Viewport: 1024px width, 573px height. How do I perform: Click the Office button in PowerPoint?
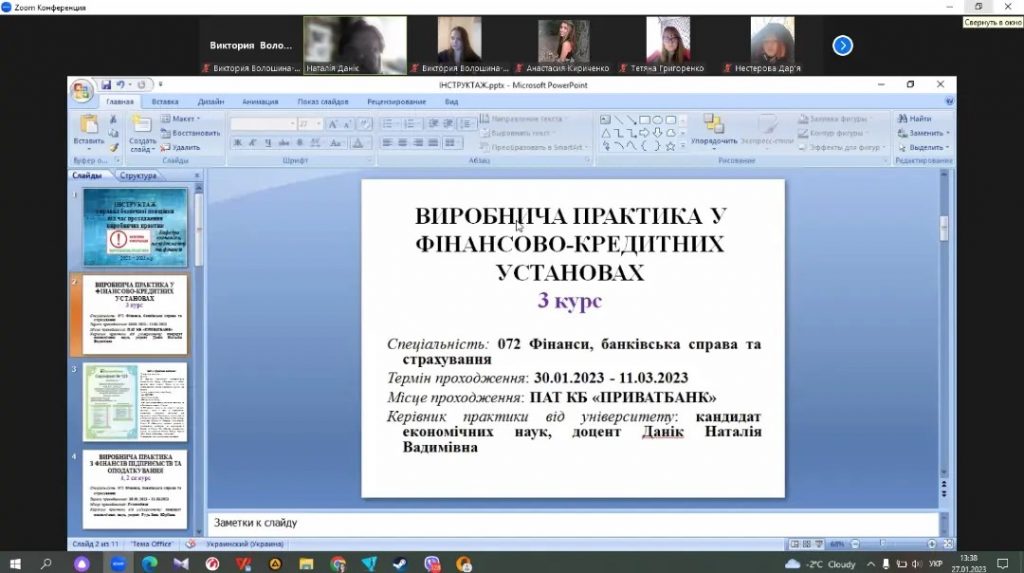[x=81, y=91]
